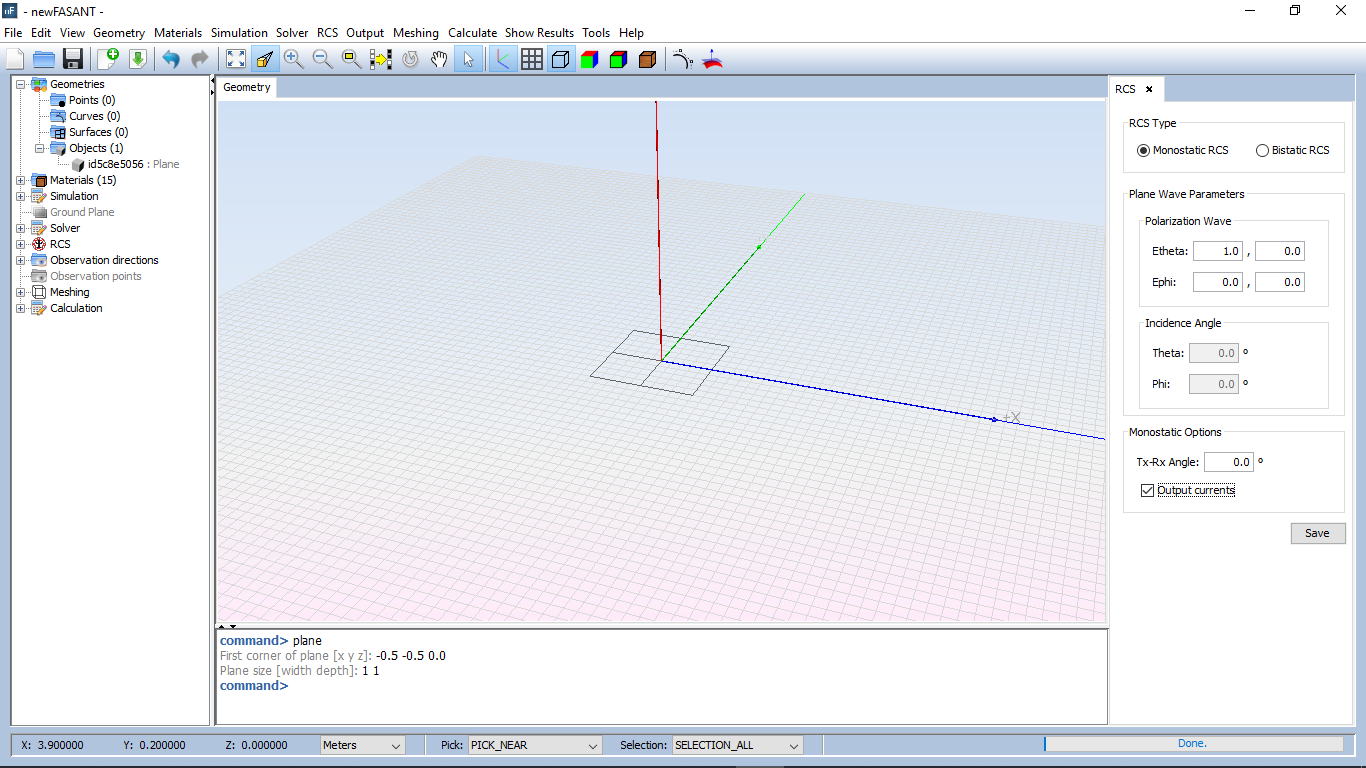Expand the Materials (15) tree node
This screenshot has height=768, width=1366.
[21, 180]
